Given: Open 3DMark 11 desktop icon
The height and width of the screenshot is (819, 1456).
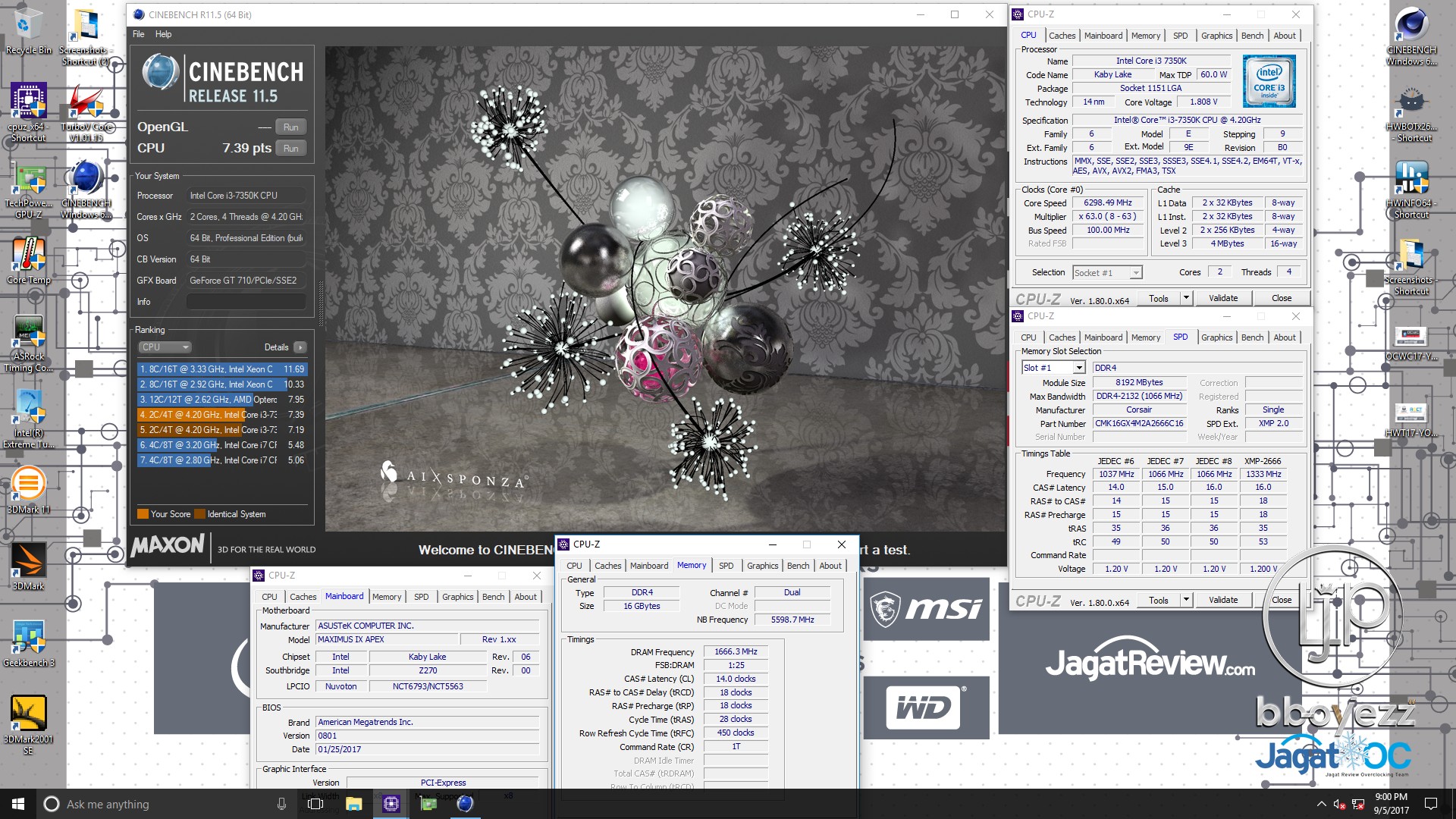Looking at the screenshot, I should pyautogui.click(x=28, y=489).
